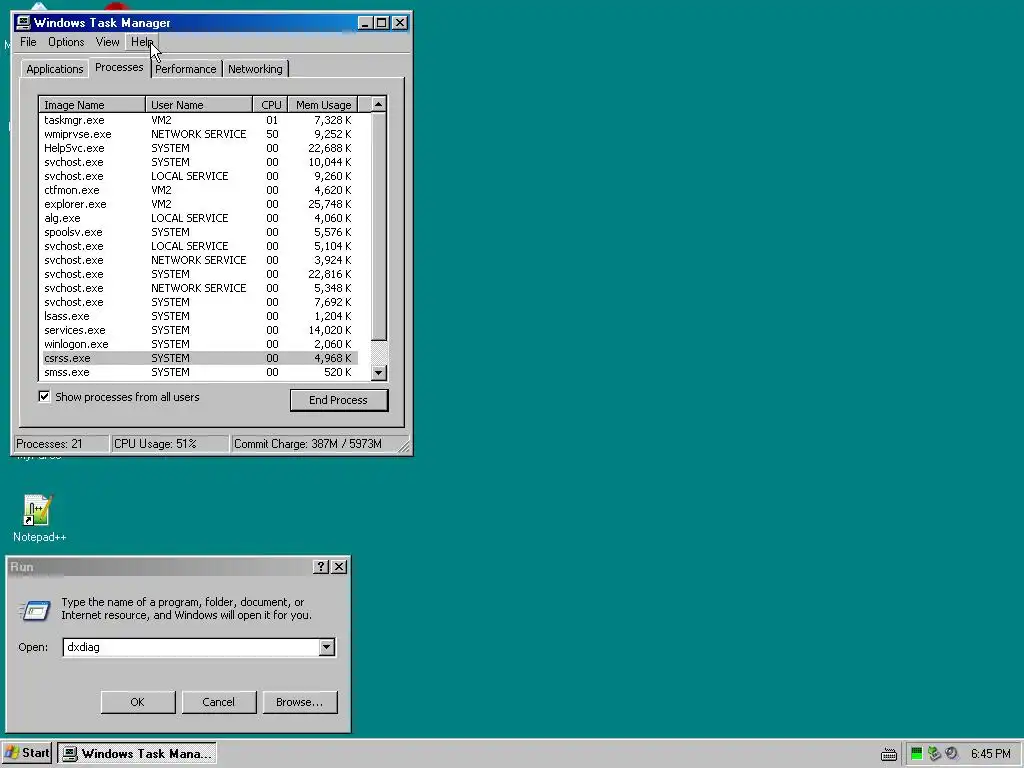Screen dimensions: 1024x768
Task: Select the services.exe process row
Action: tap(199, 330)
